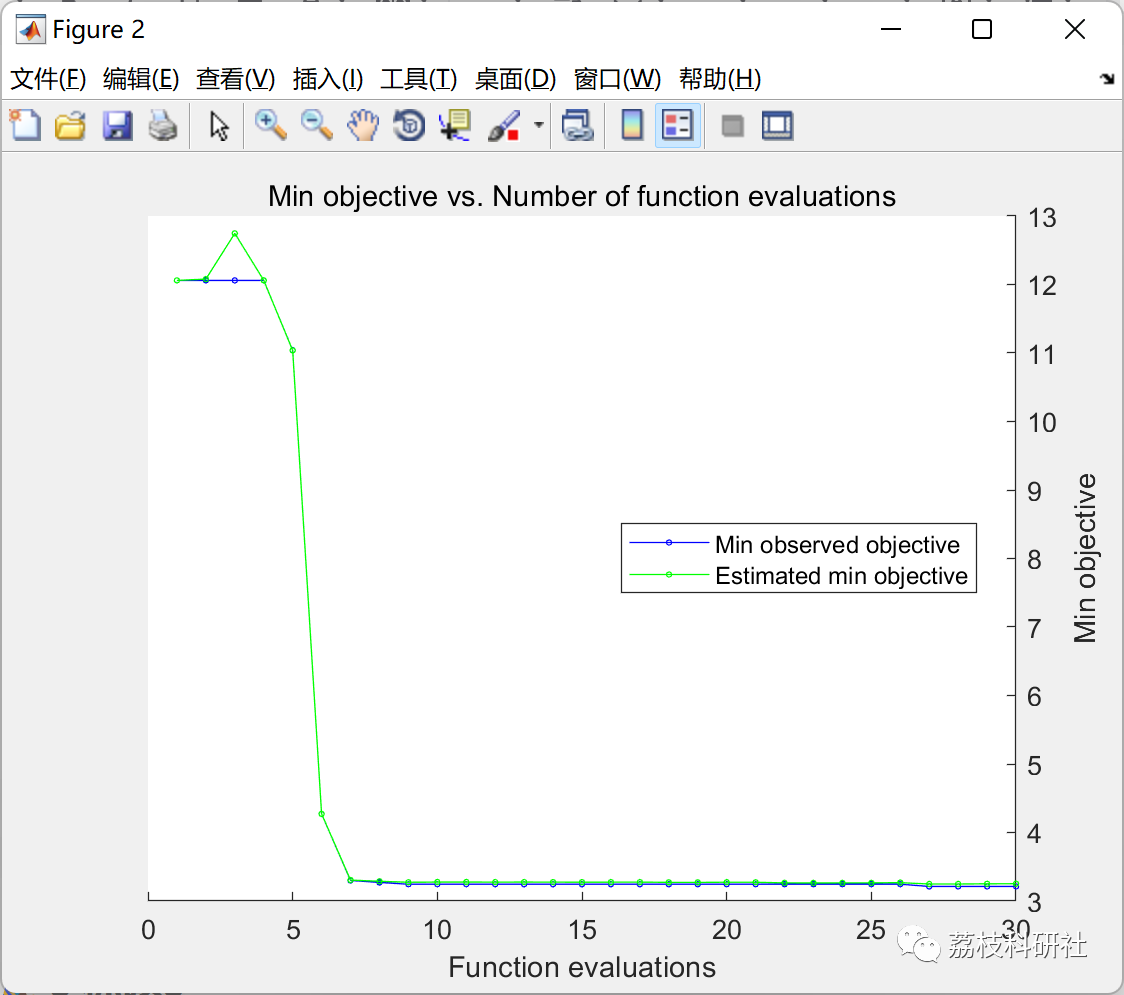Activate the Zoom Out magnifier tool
The width and height of the screenshot is (1124, 995).
317,125
